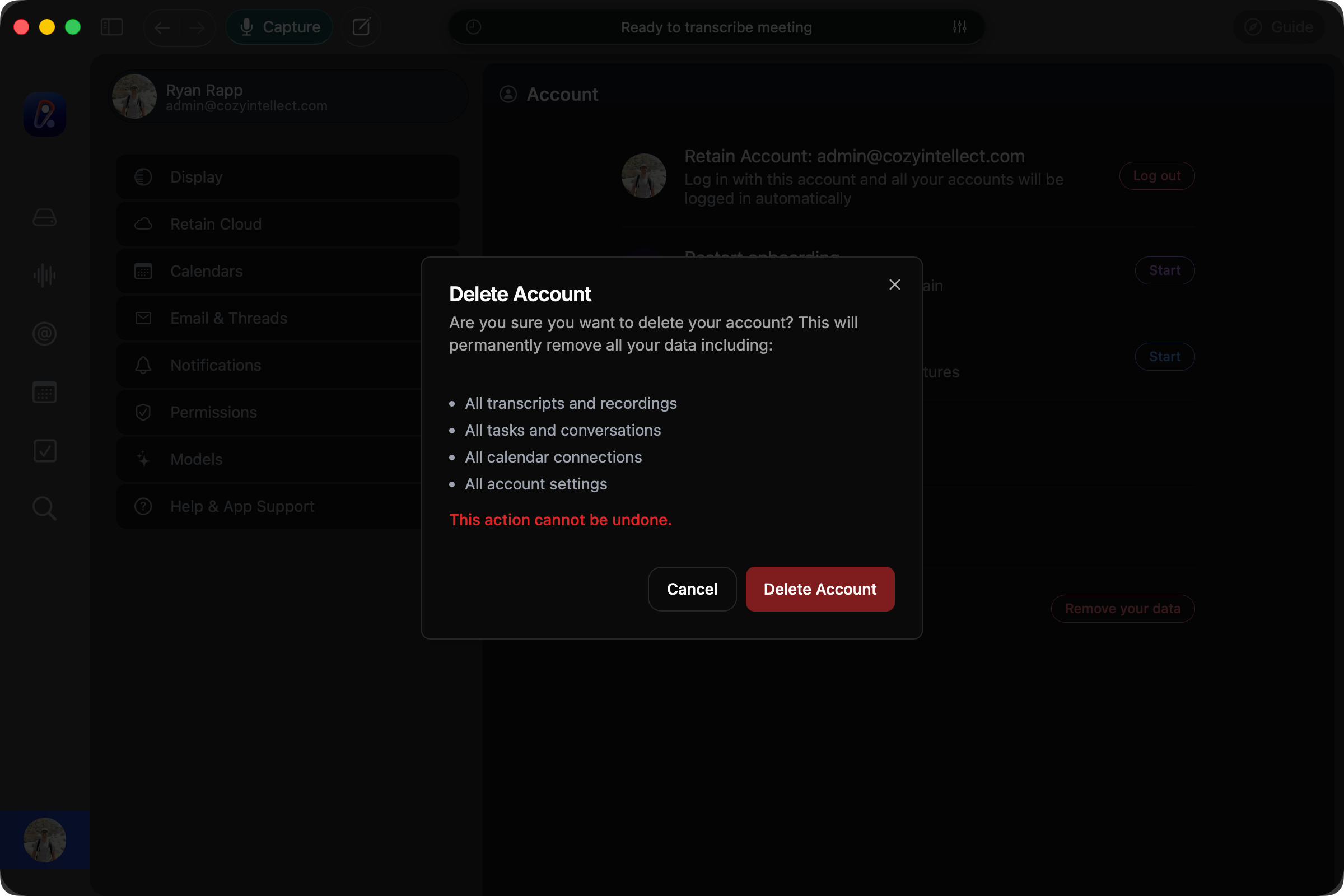The height and width of the screenshot is (896, 1344).
Task: Open the search magnifier sidebar icon
Action: coord(45,508)
